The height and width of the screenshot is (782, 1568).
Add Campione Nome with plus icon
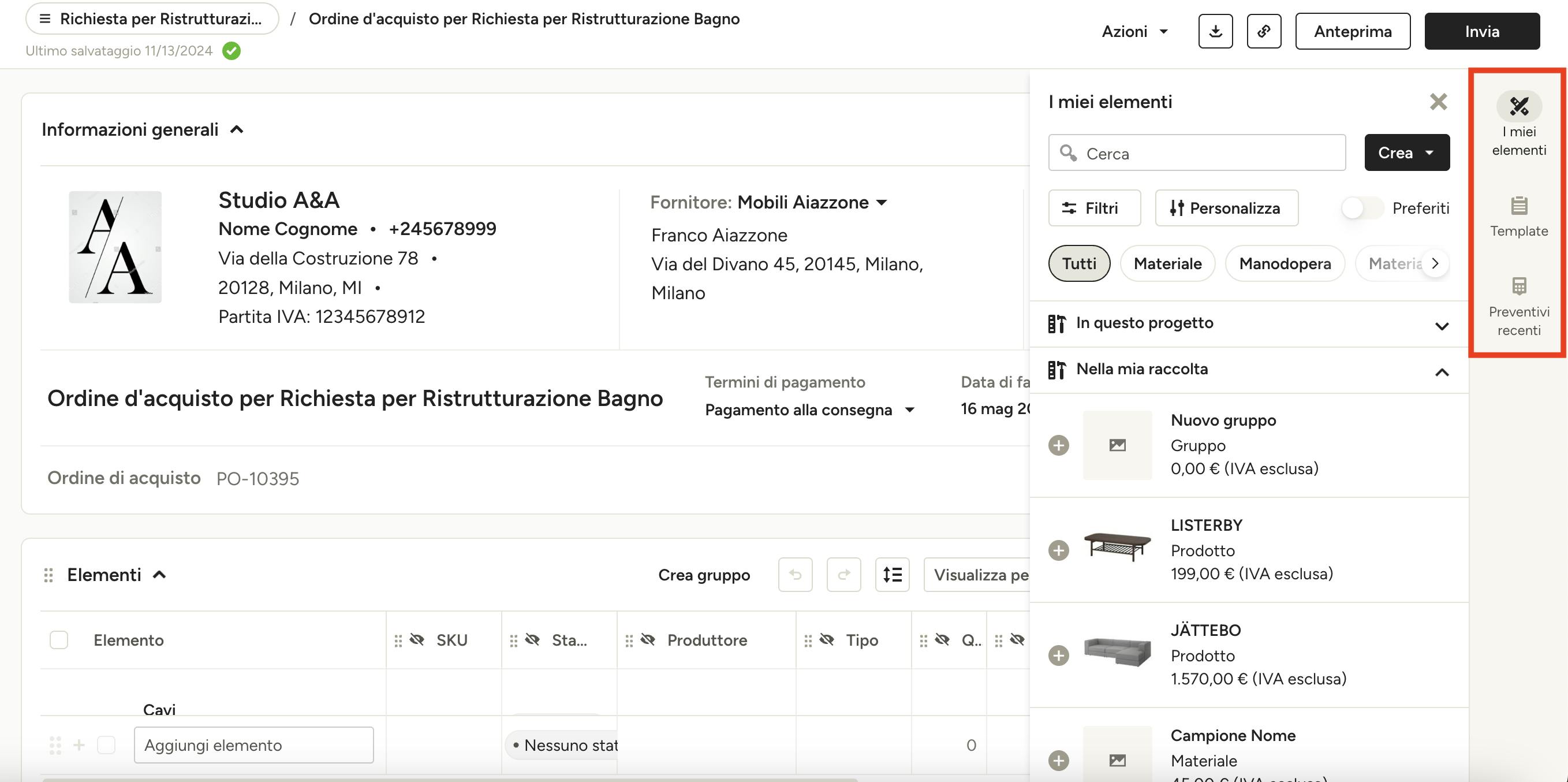(1059, 760)
